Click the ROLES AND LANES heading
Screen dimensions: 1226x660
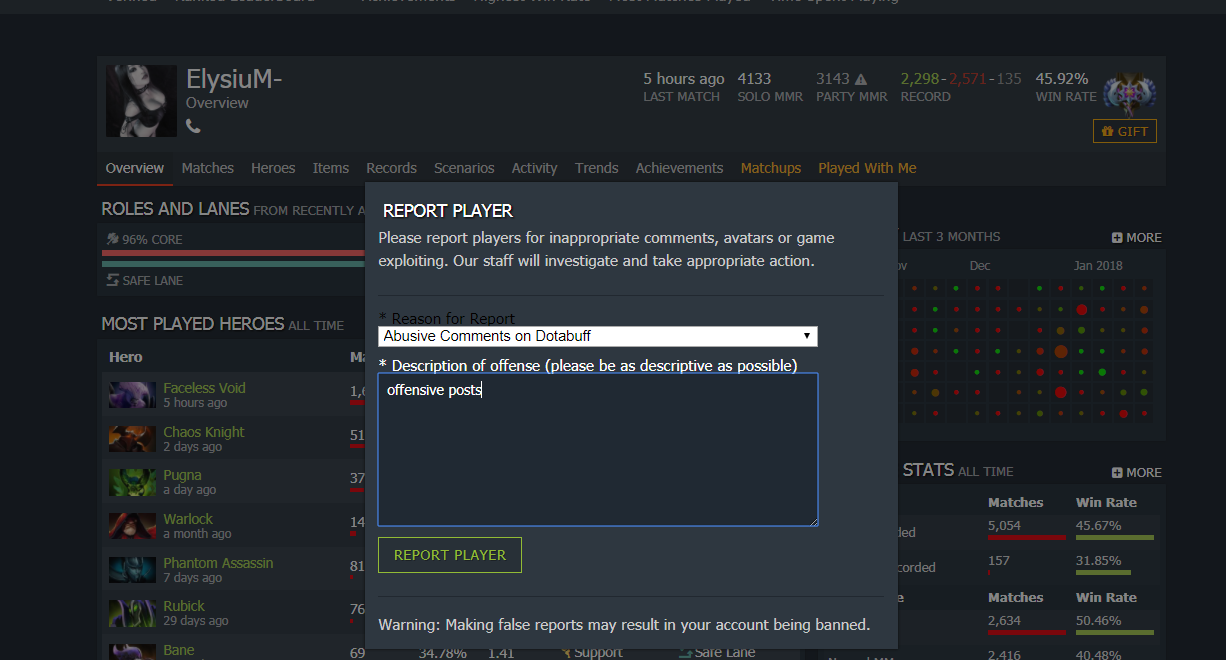[175, 209]
